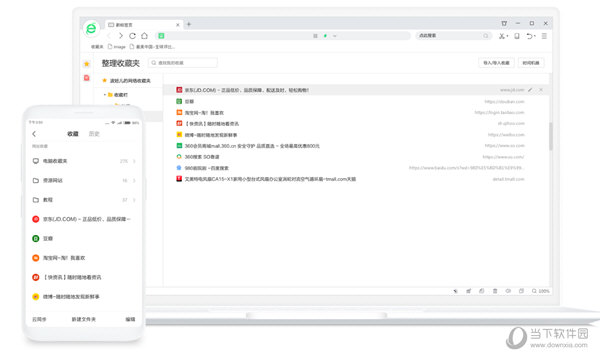Go forward with the browser forward arrow
The height and width of the screenshot is (360, 600).
pyautogui.click(x=121, y=36)
